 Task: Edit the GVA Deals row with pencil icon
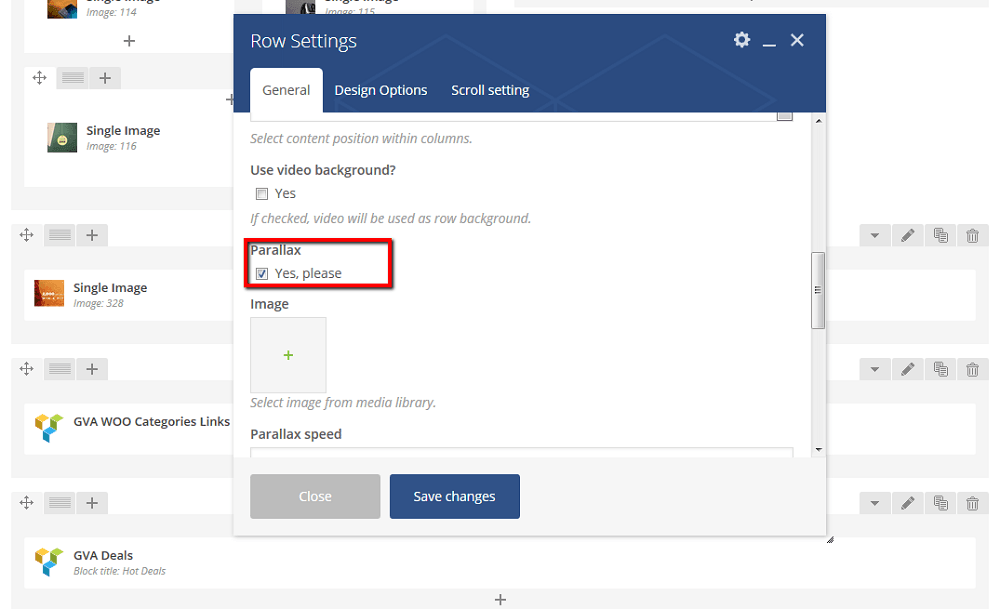pyautogui.click(x=908, y=503)
